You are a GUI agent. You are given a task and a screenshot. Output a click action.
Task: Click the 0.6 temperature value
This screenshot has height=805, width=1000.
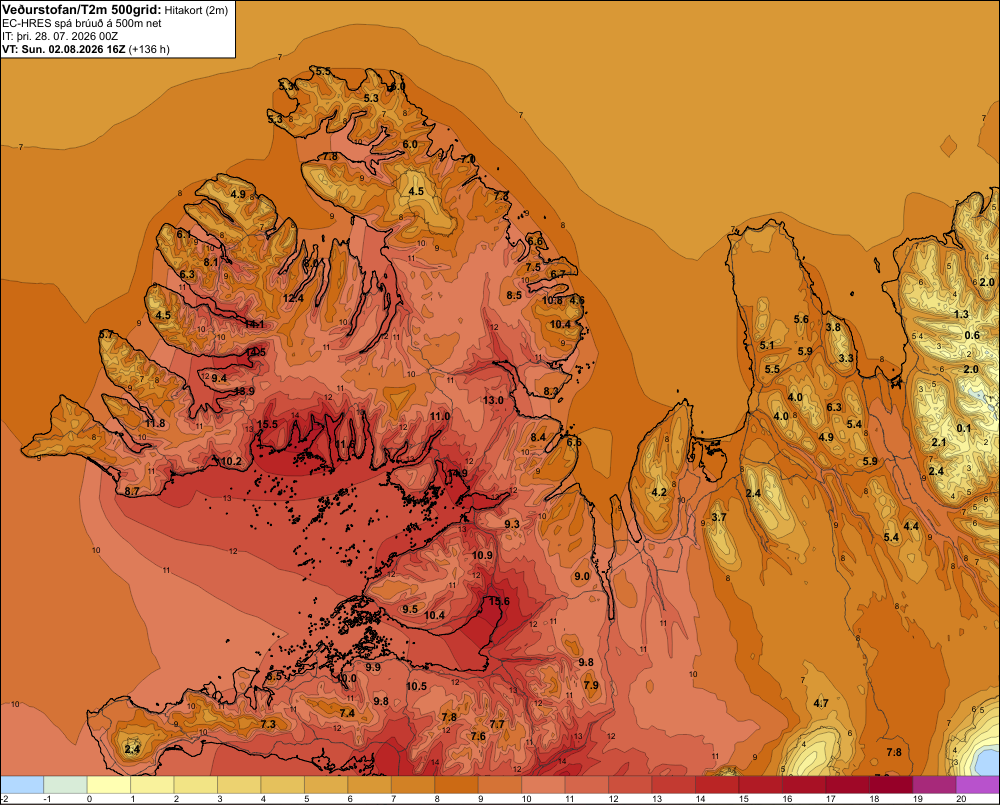pos(972,336)
